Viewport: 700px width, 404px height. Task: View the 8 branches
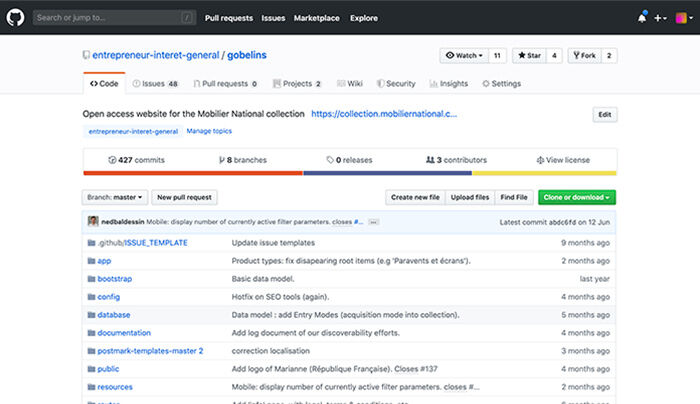242,160
